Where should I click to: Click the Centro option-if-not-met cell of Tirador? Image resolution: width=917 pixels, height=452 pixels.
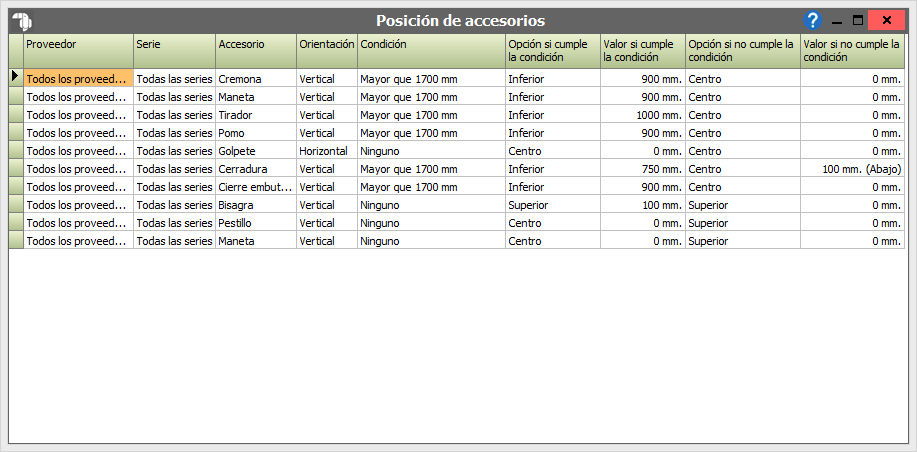(743, 115)
